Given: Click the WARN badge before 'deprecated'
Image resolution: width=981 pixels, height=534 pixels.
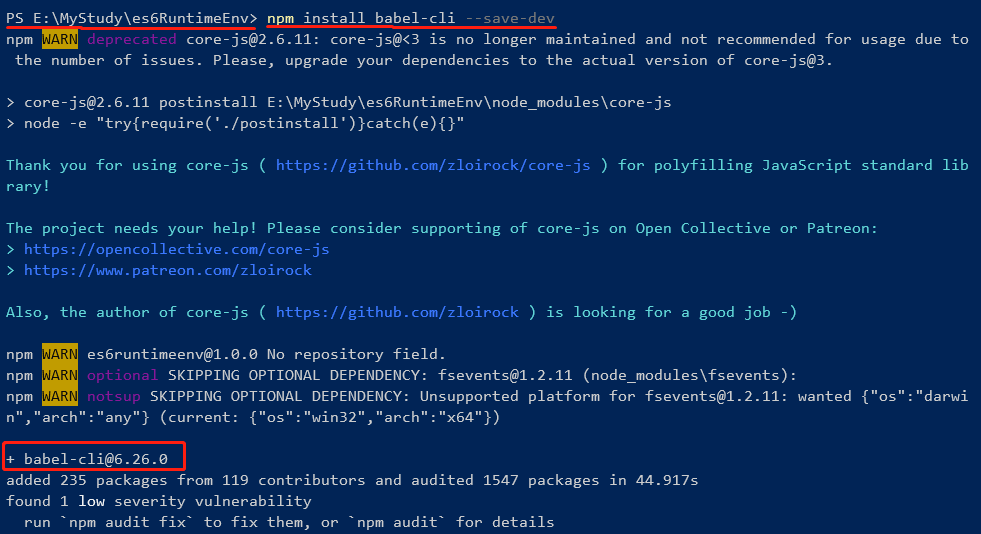Looking at the screenshot, I should point(59,39).
